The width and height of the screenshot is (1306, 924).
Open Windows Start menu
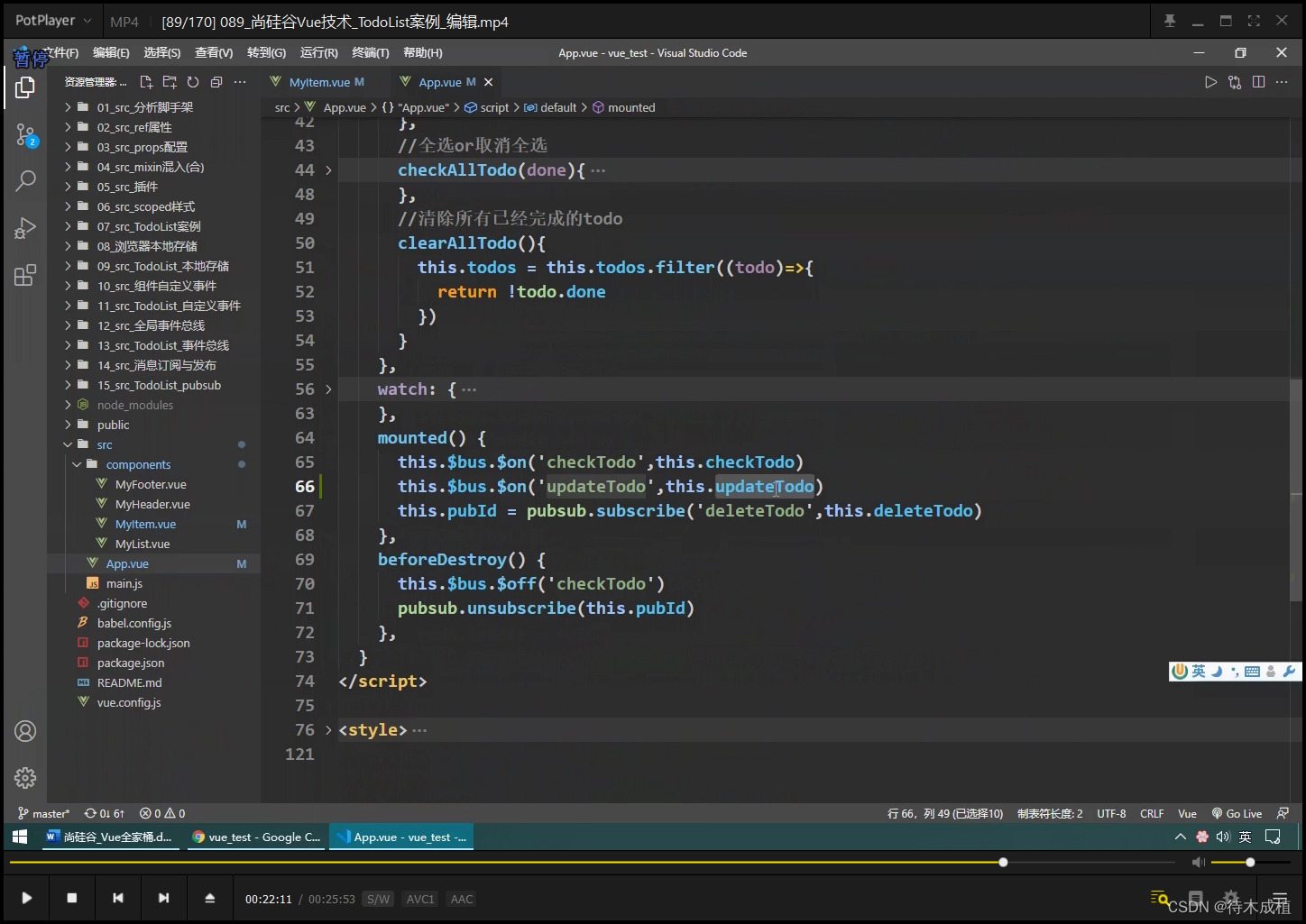[20, 837]
